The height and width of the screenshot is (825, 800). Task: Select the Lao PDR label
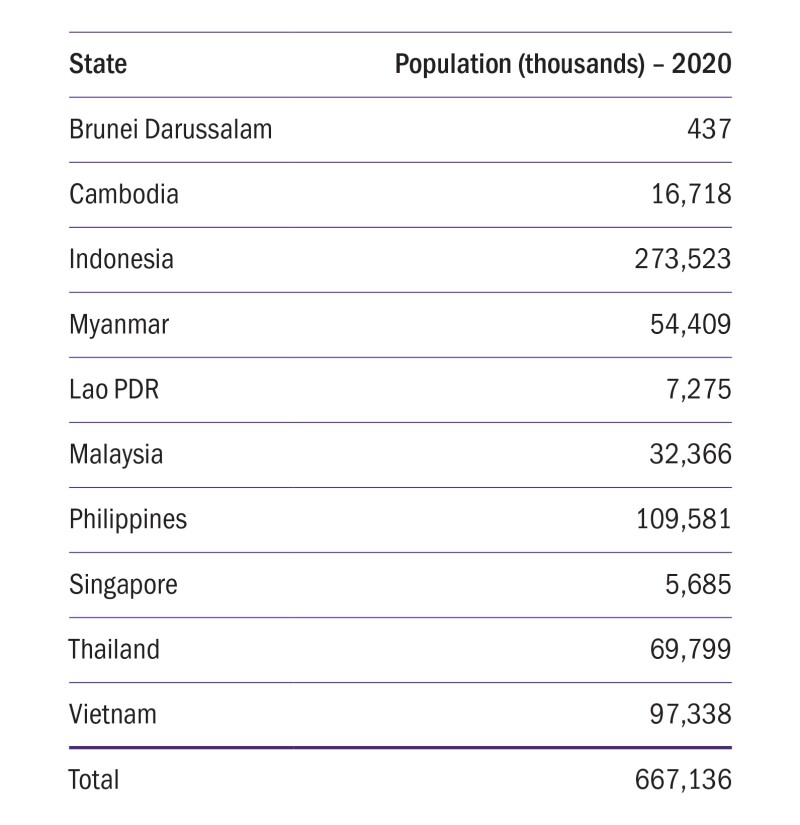(x=113, y=389)
